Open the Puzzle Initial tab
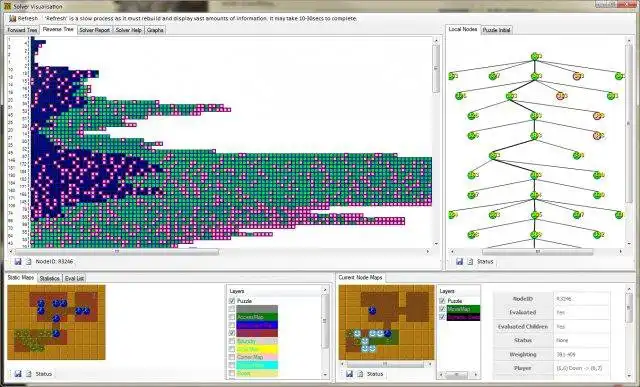This screenshot has width=640, height=387. point(496,30)
